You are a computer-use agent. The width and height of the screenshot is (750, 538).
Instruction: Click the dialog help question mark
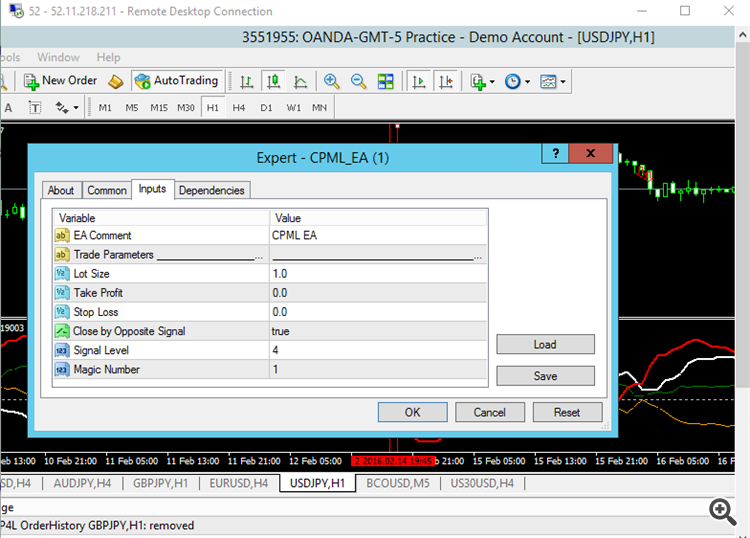pyautogui.click(x=555, y=154)
